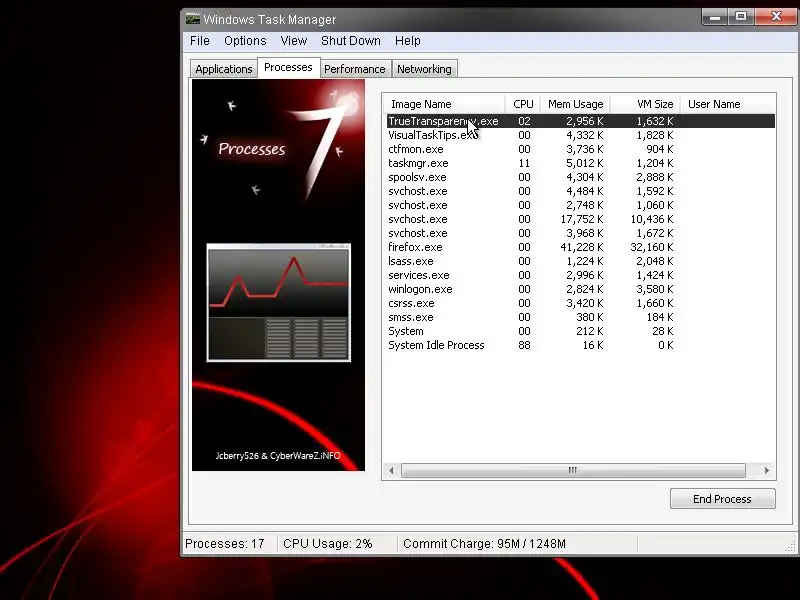Select the services.exe process
Screen dimensions: 800x600
(581, 275)
